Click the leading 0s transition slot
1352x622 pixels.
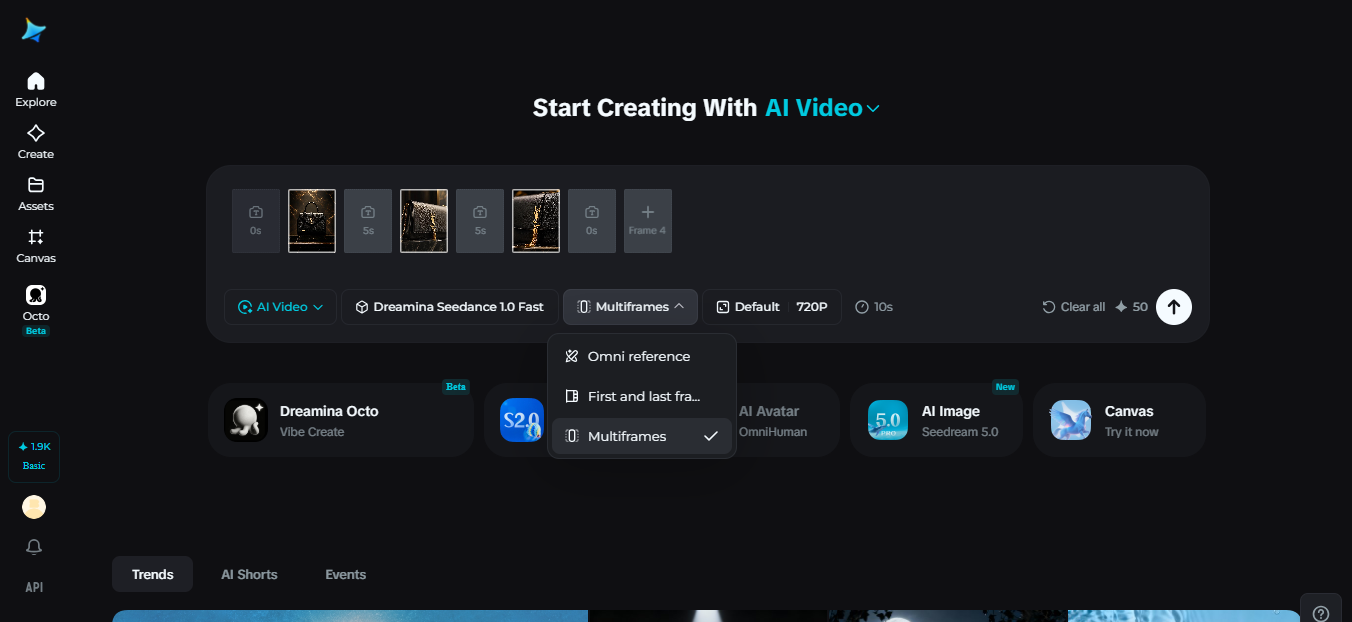256,221
